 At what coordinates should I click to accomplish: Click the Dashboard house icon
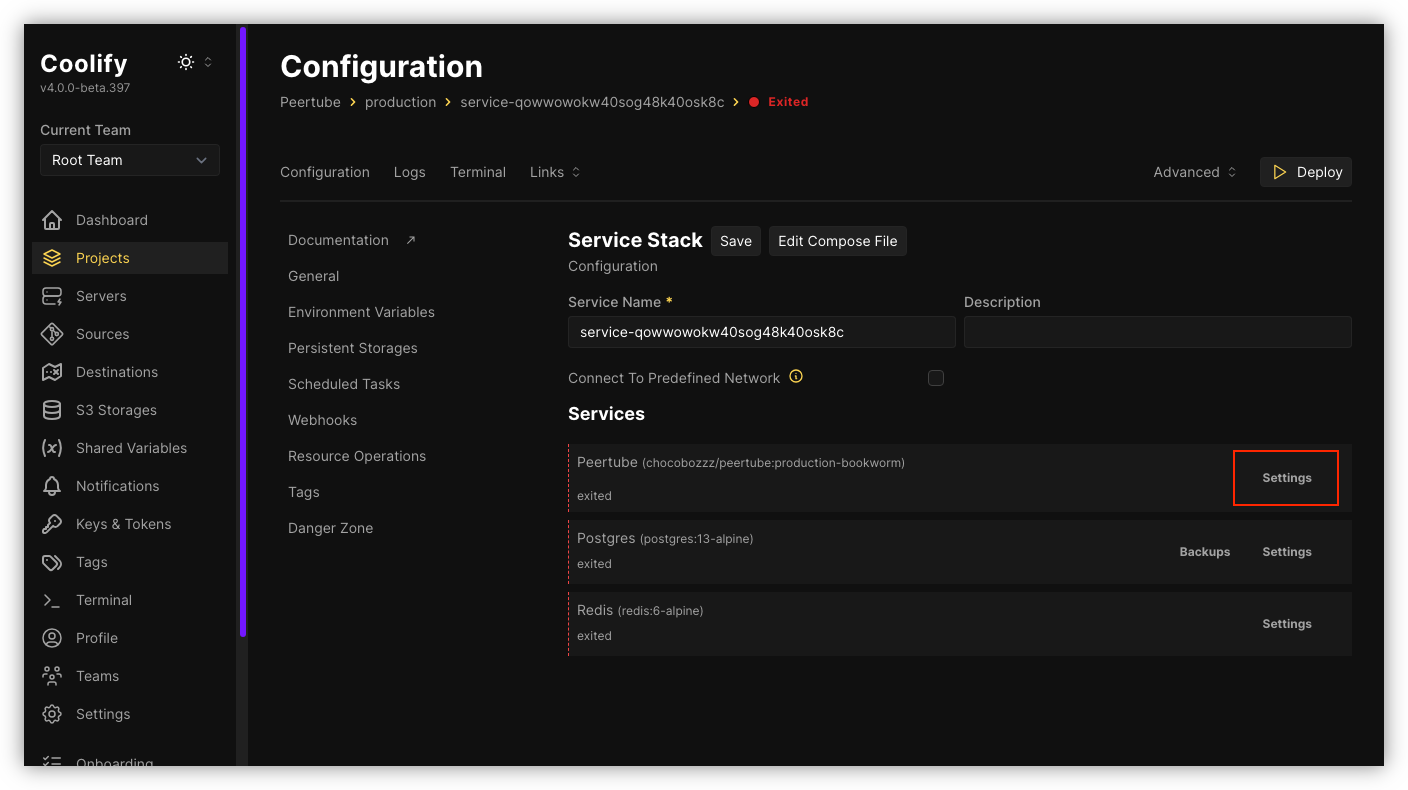point(52,220)
